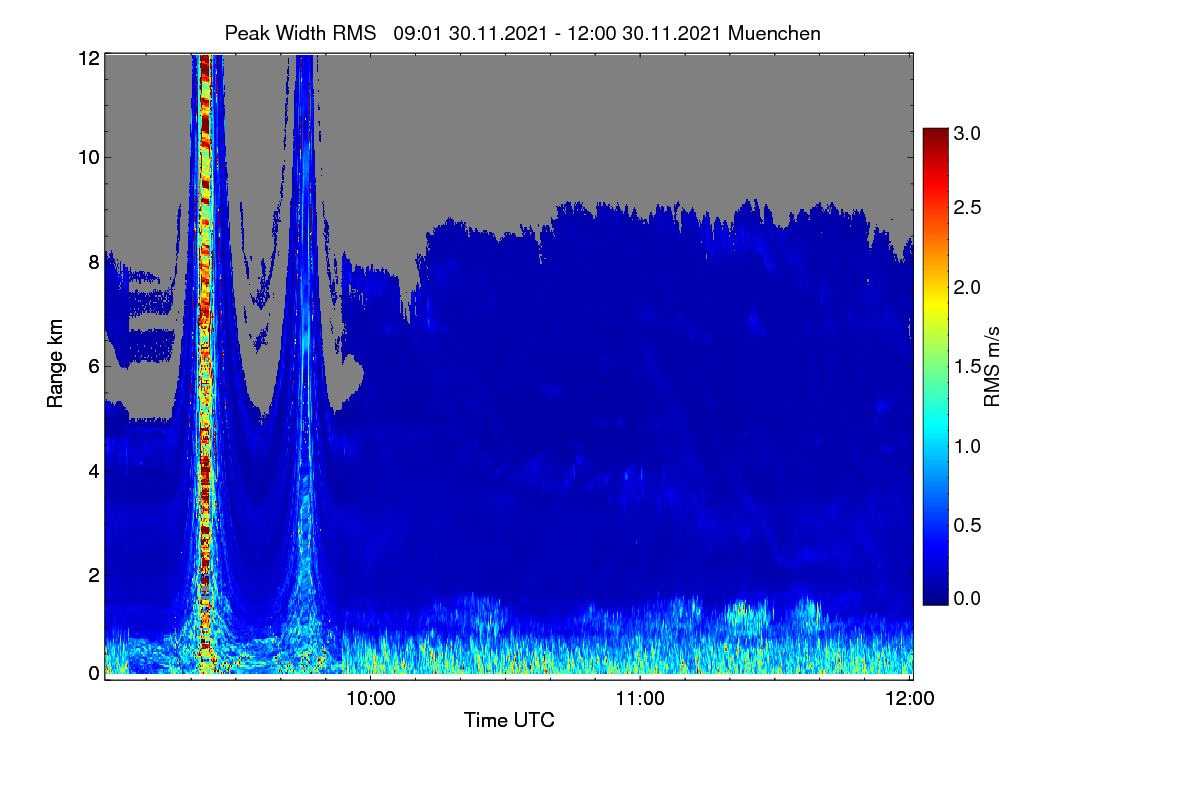The width and height of the screenshot is (1200, 800).
Task: Click the range axis value 6
Action: point(93,366)
